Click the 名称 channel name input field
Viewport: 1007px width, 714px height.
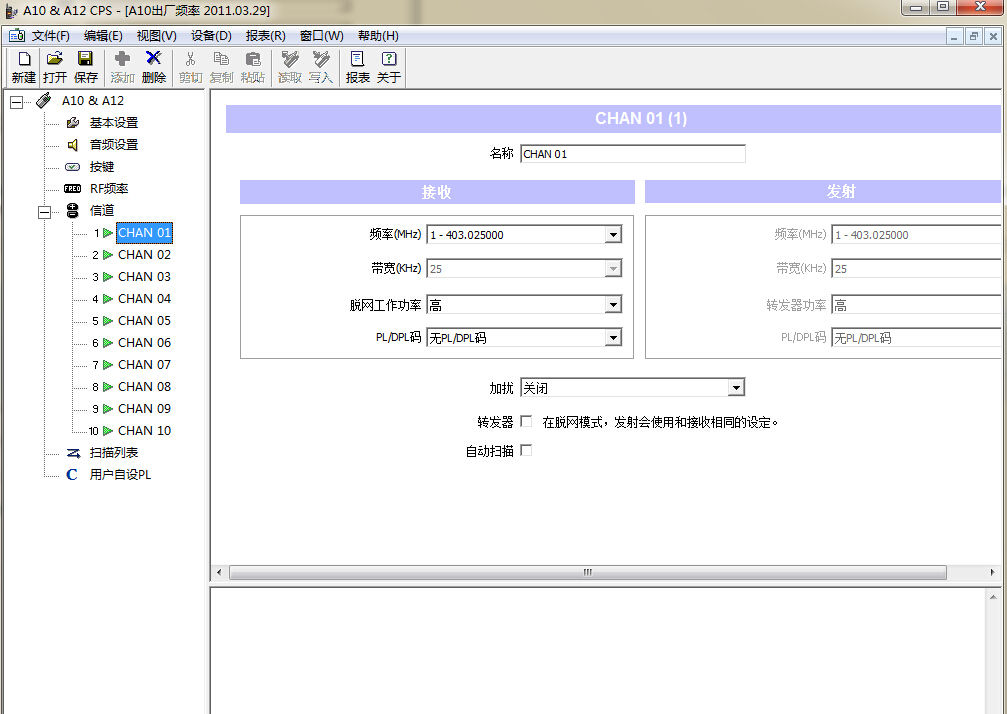(632, 154)
